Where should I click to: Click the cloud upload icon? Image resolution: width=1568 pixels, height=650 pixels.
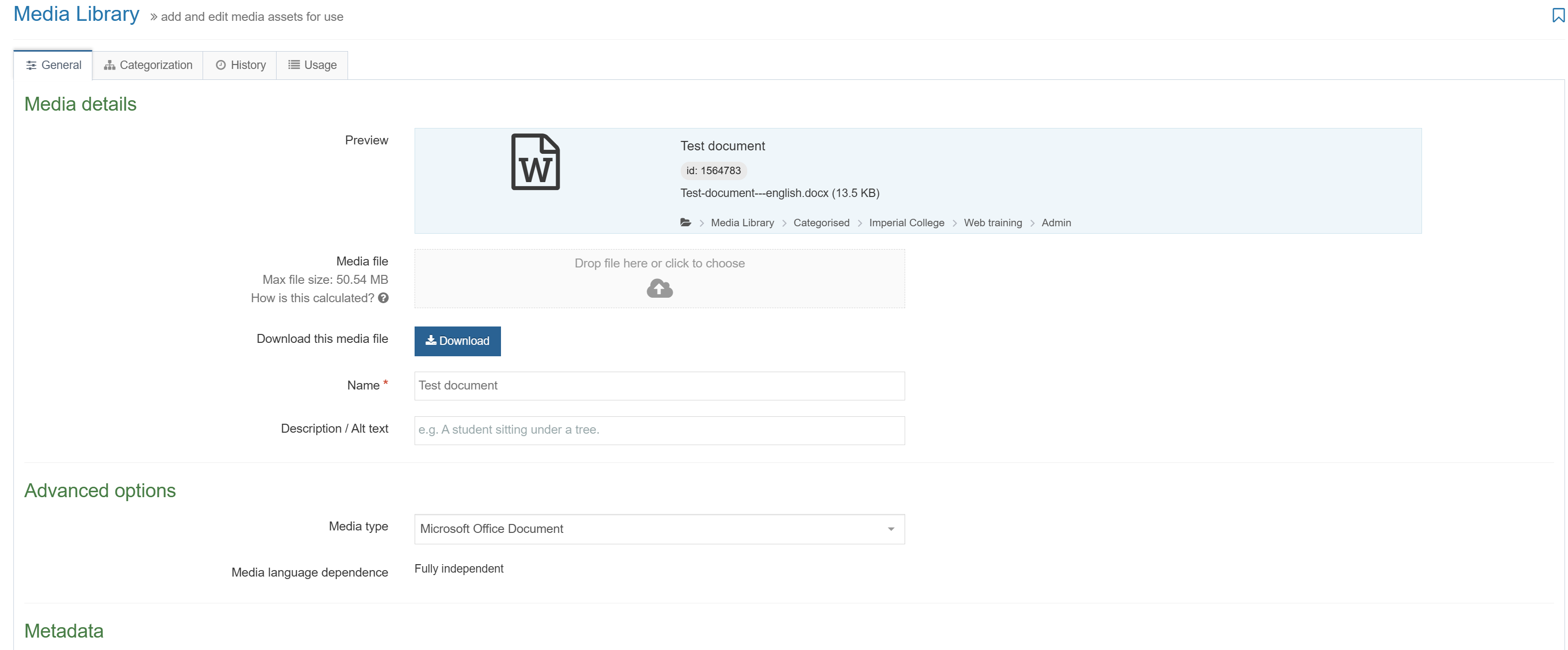click(x=659, y=288)
